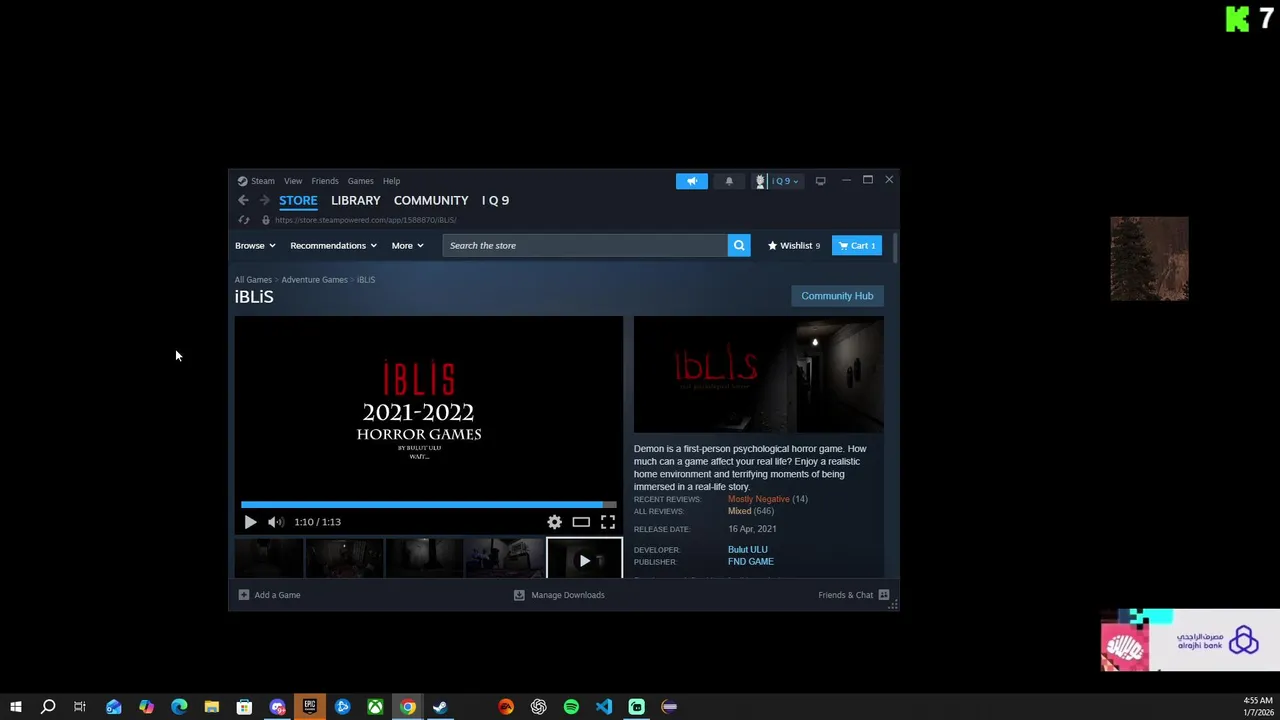
Task: Select the highlighted trailer thumbnail with play icon
Action: 585,560
